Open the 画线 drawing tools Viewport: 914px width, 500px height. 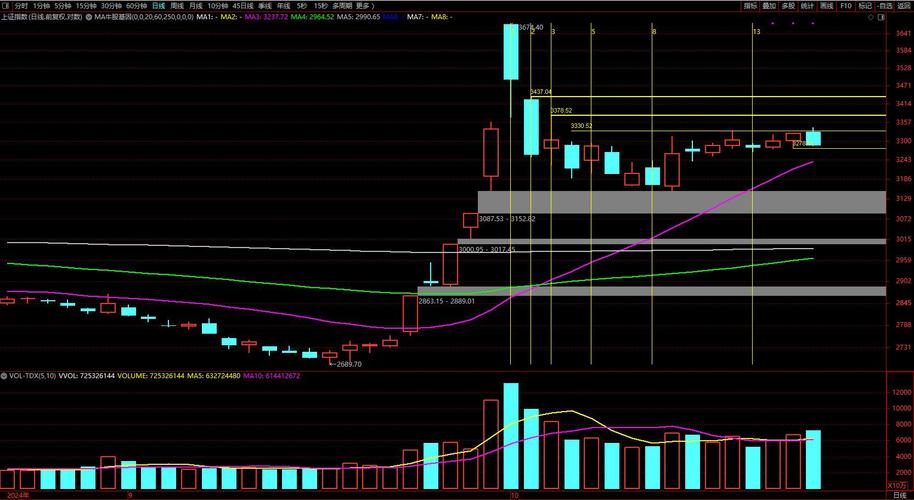click(826, 5)
